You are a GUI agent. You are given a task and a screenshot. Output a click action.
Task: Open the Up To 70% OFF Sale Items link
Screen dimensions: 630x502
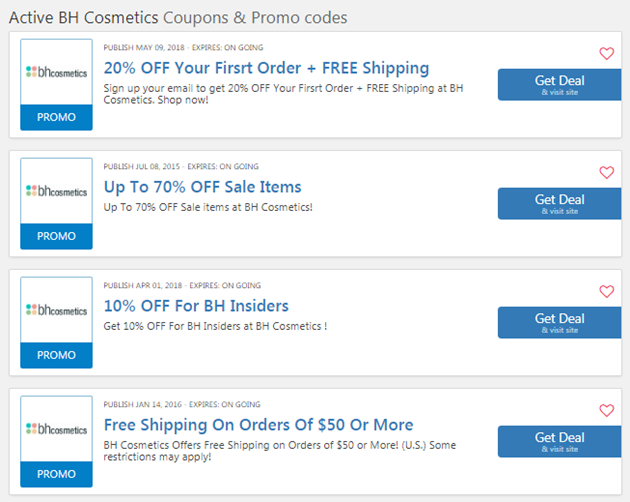(202, 187)
